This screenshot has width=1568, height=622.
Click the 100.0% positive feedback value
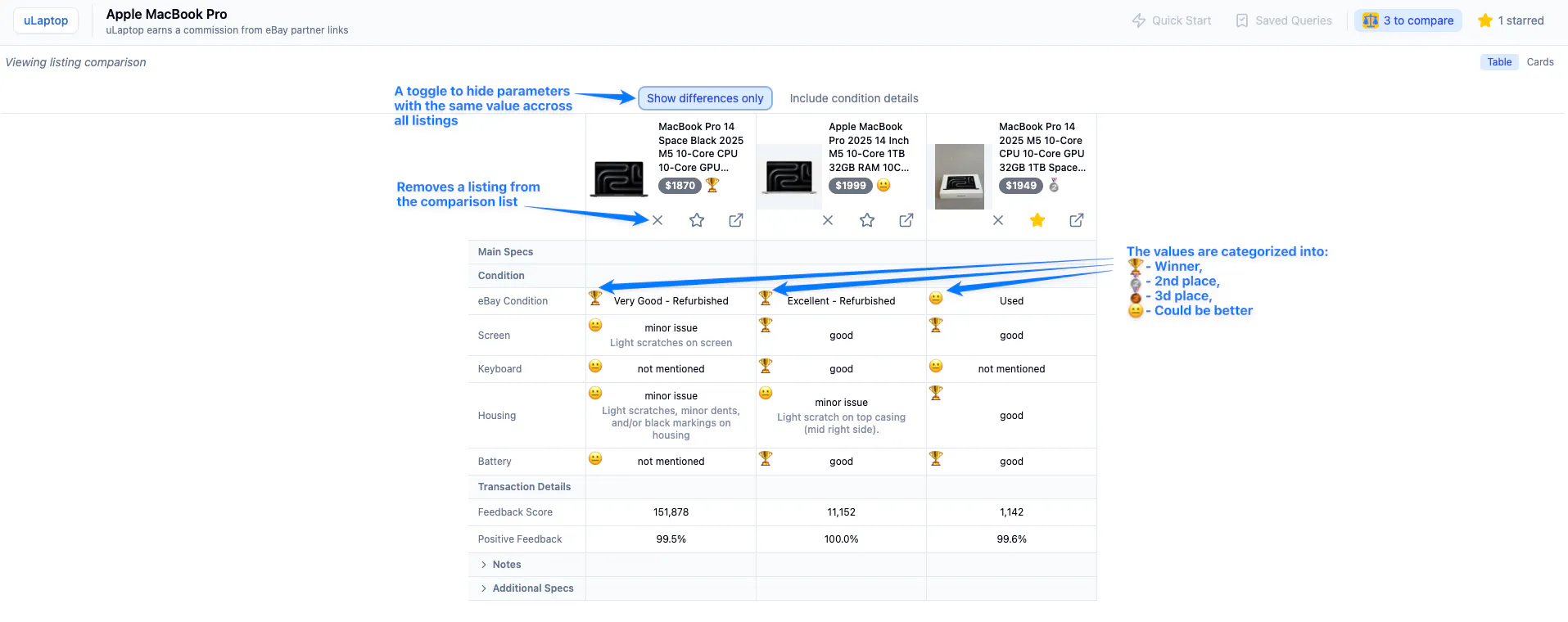point(842,539)
